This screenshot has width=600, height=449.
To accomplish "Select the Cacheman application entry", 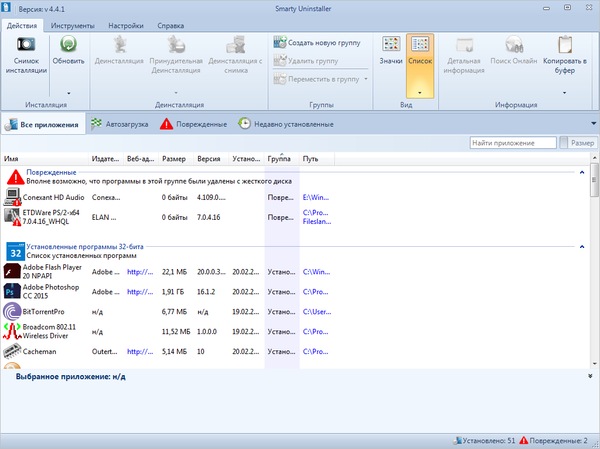I will click(40, 352).
